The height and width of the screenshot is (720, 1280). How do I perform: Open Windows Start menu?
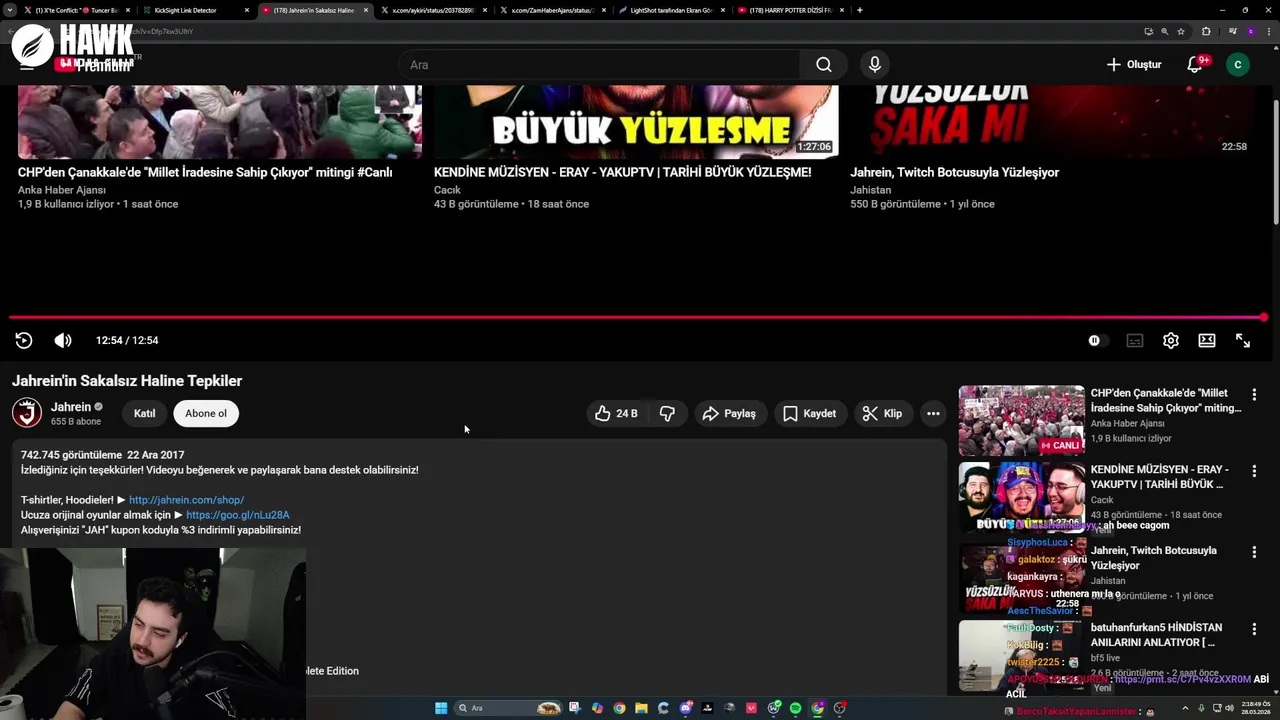441,708
